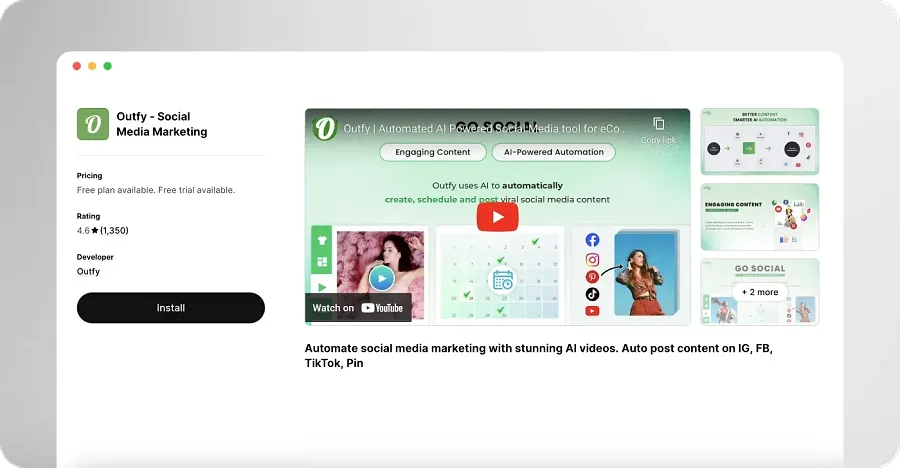Click the red close window dot
This screenshot has height=468, width=900.
[x=77, y=66]
